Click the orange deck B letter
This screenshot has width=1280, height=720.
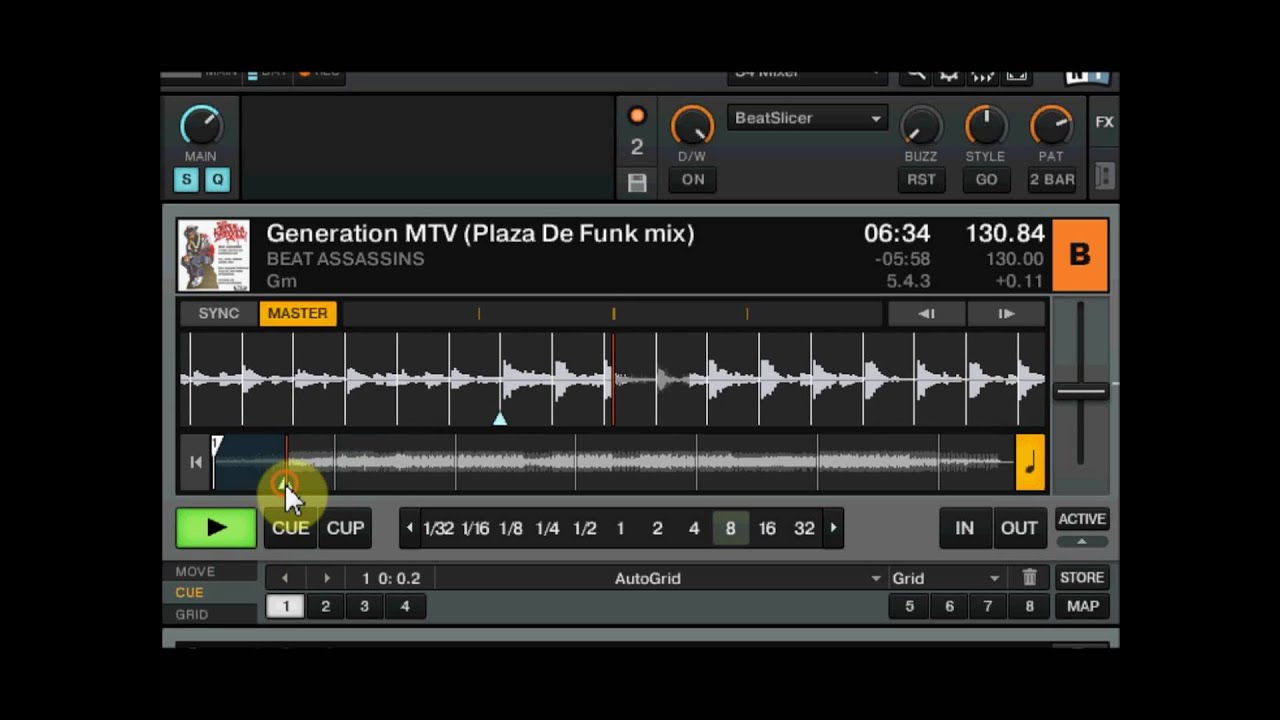[1080, 255]
